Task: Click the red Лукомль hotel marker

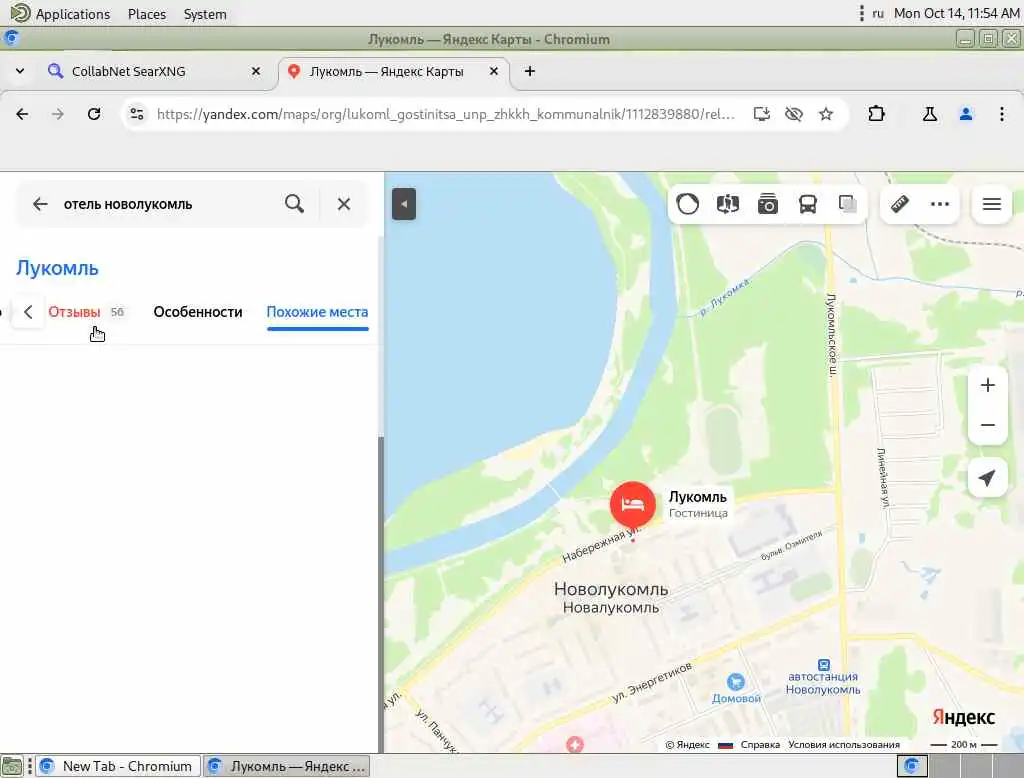Action: coord(632,504)
